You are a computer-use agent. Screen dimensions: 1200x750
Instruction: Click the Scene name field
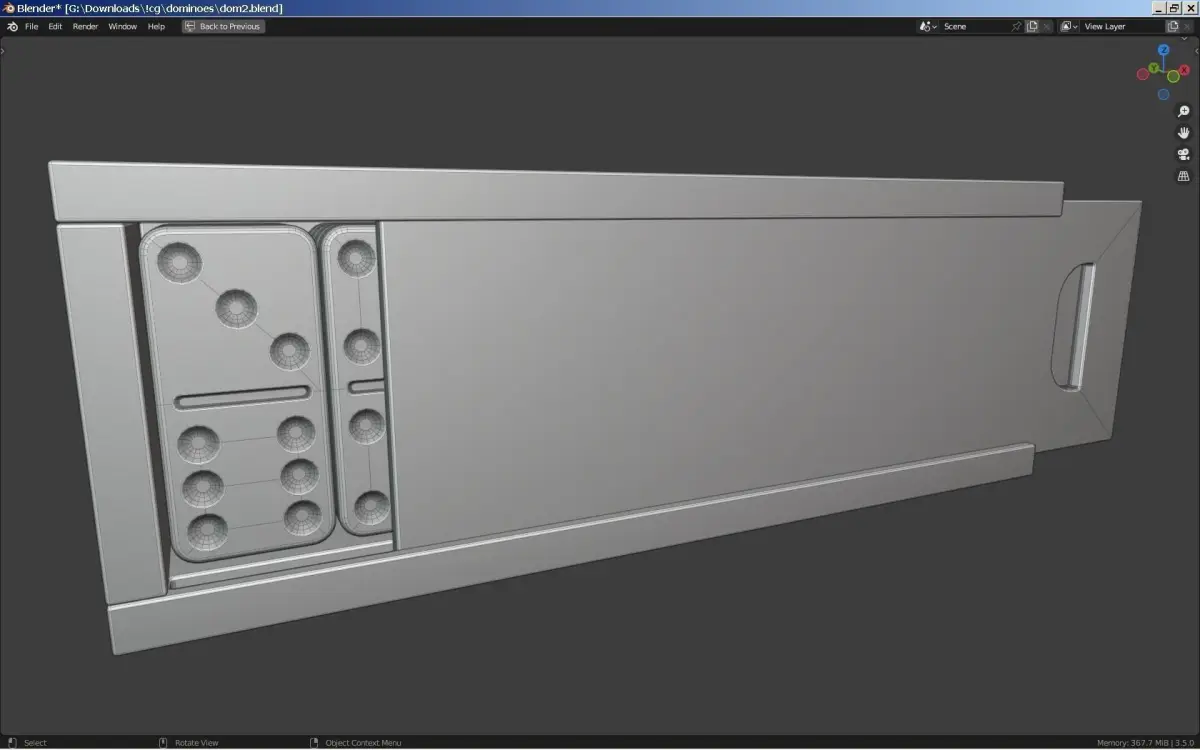click(974, 26)
